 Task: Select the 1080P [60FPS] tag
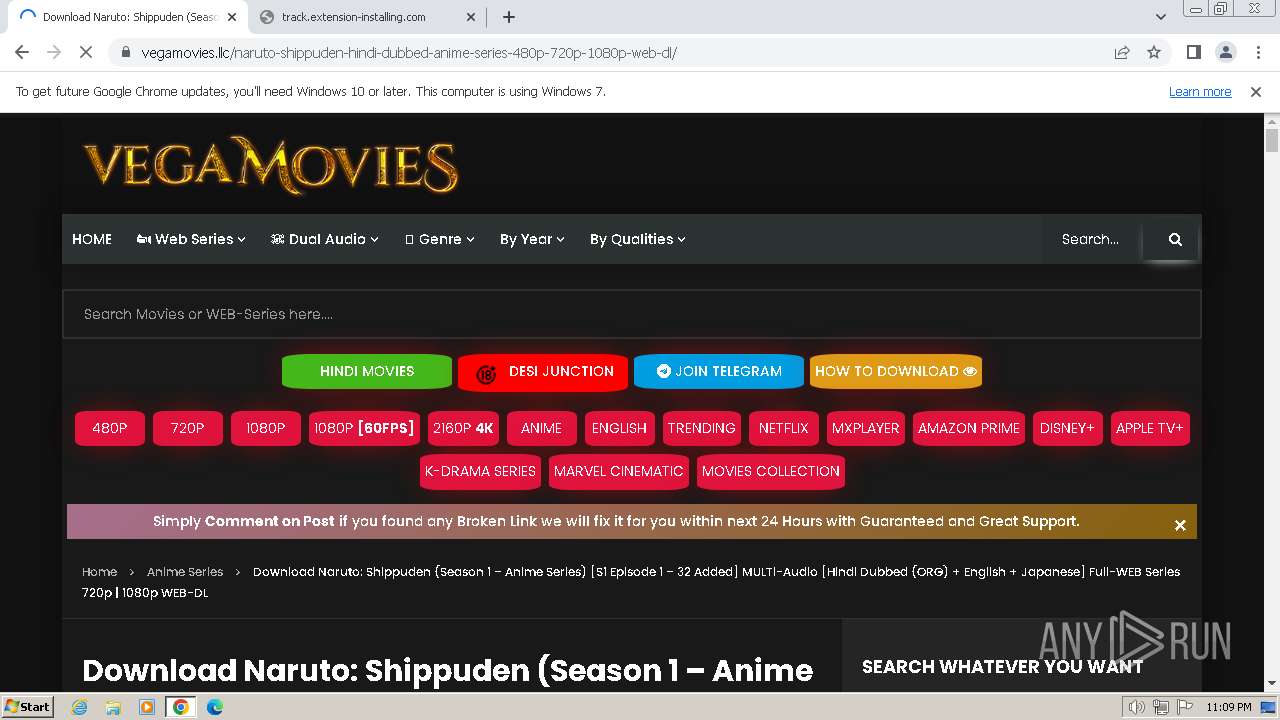coord(364,428)
